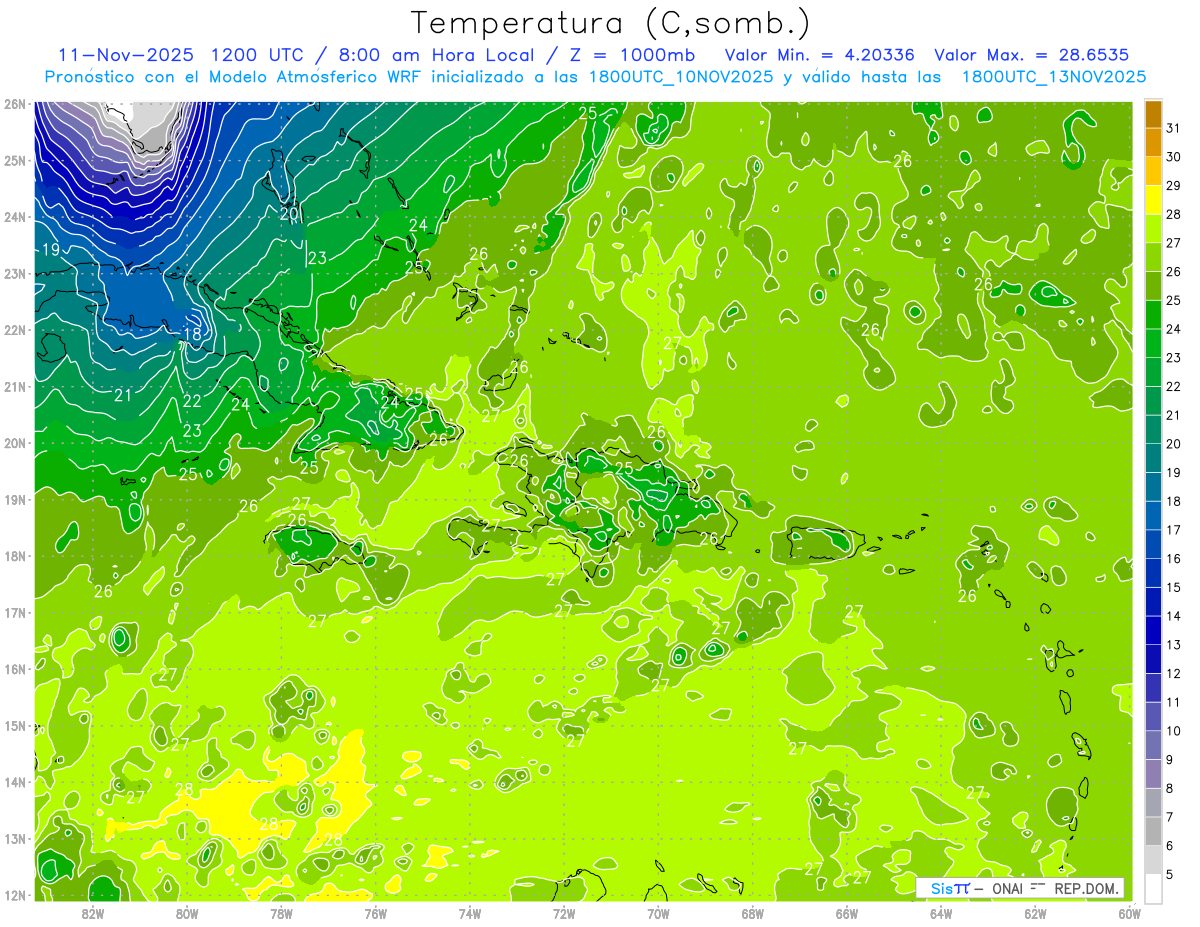Select the 1800UTC_10NOV2025 initialization time
The height and width of the screenshot is (927, 1200).
678,76
